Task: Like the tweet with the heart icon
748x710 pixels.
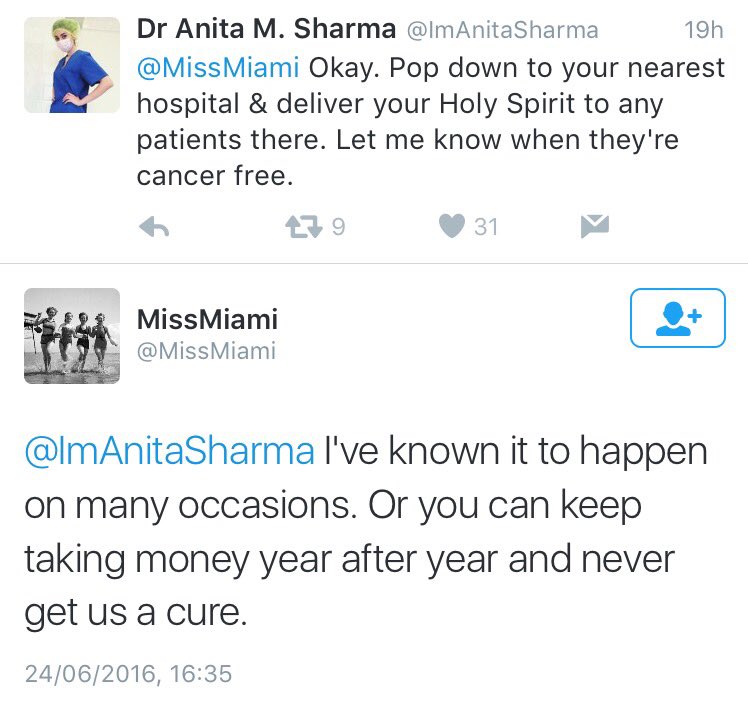Action: 453,228
